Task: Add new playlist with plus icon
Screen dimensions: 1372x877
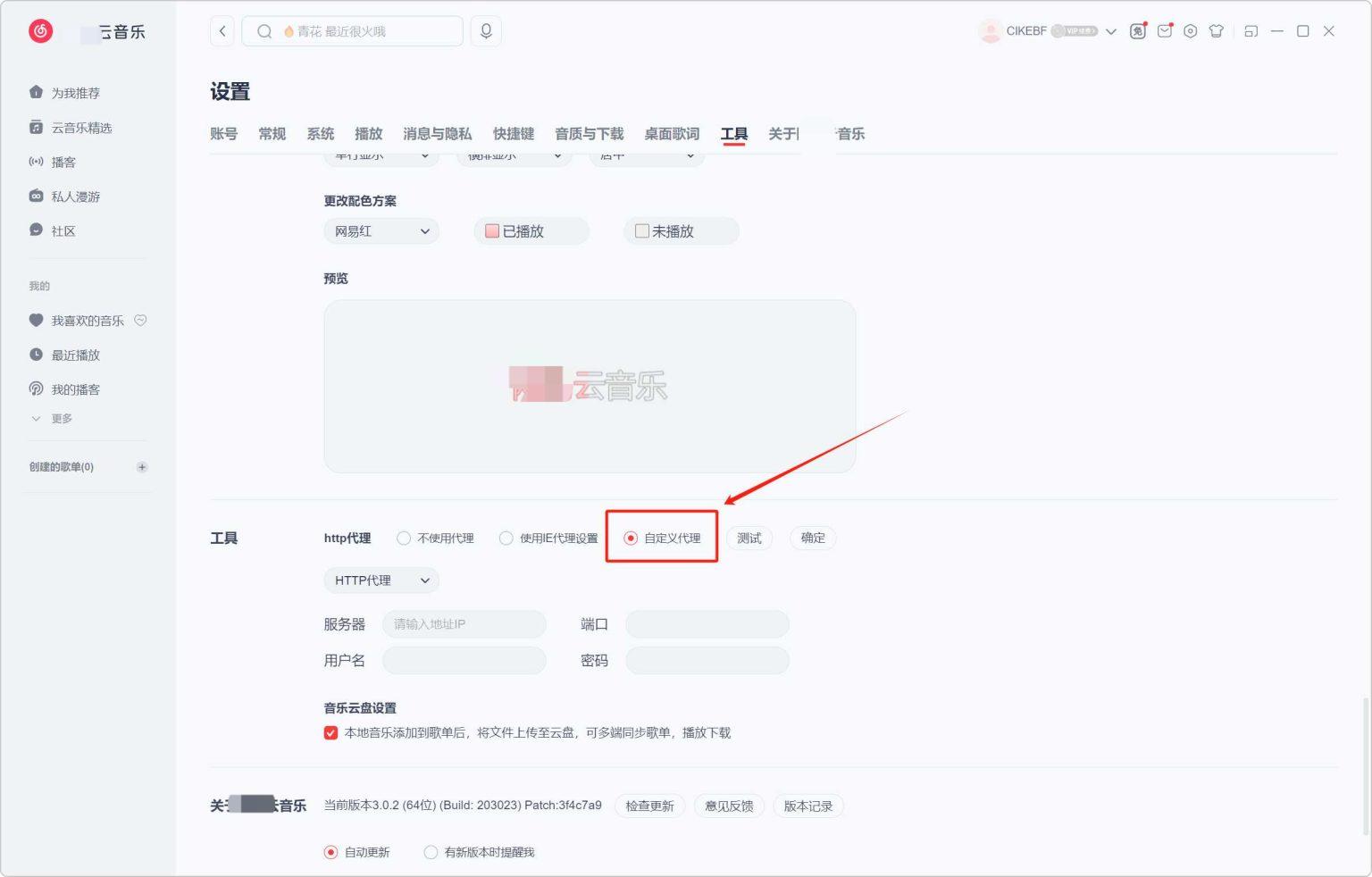Action: coord(142,467)
